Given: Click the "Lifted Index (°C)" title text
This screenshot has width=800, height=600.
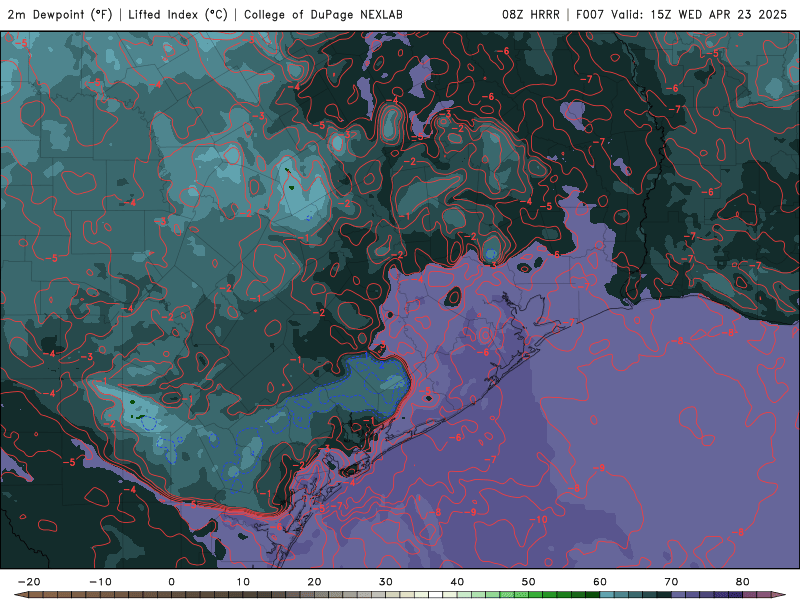Looking at the screenshot, I should tap(178, 14).
